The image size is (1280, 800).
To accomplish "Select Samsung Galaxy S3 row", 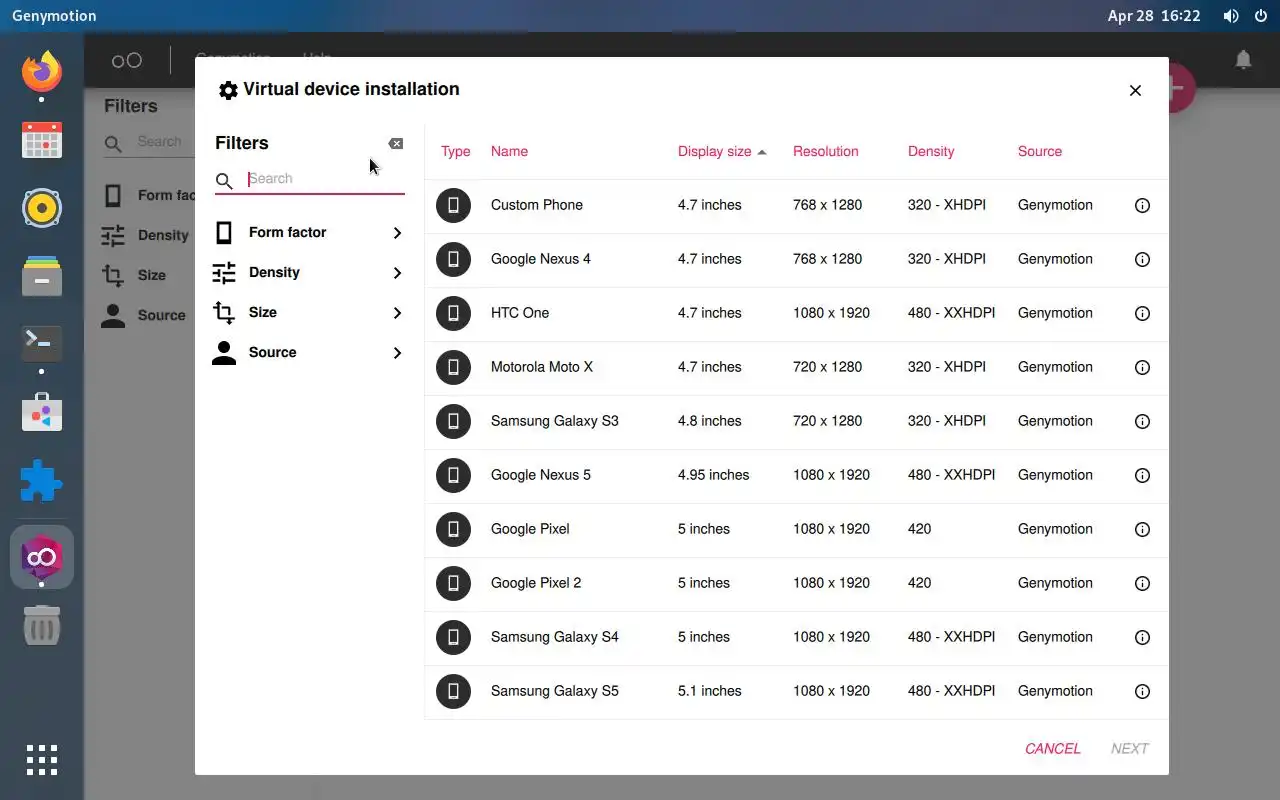I will 796,421.
